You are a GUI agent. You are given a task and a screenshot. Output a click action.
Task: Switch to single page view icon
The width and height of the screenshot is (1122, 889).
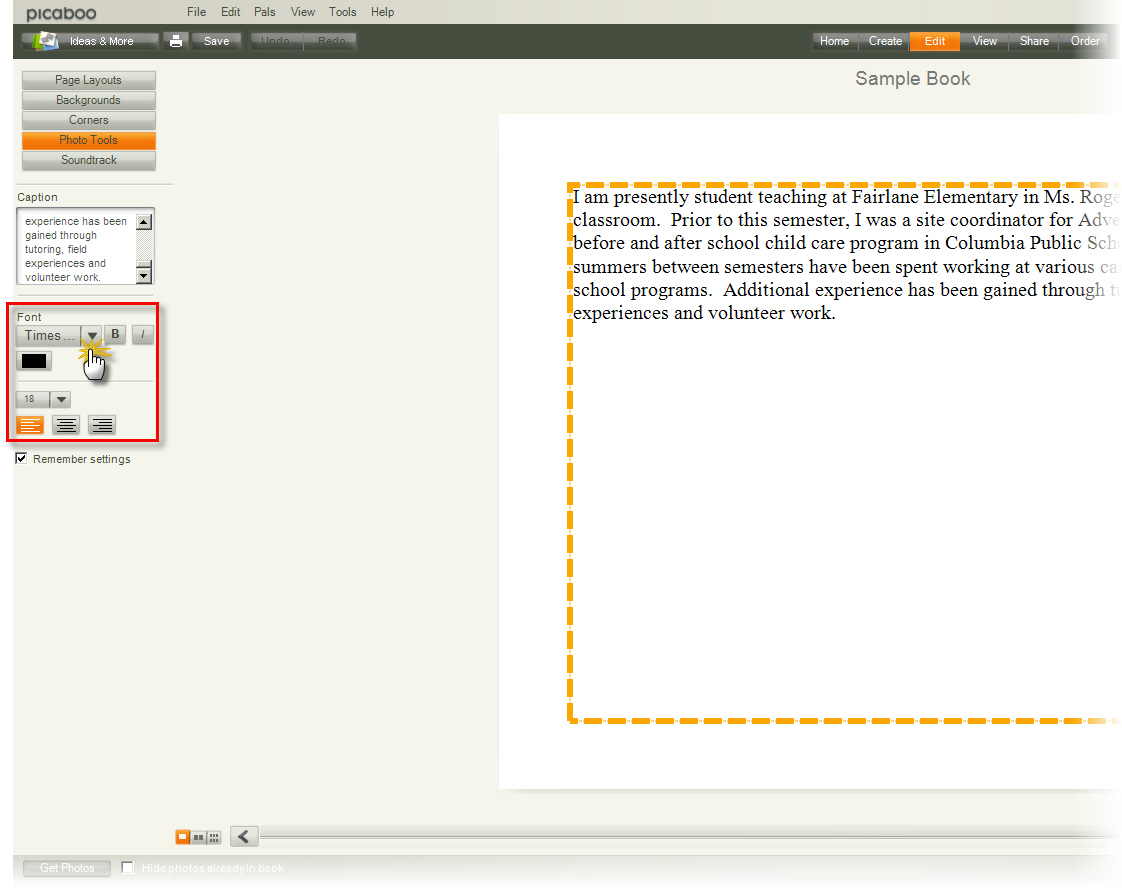click(x=183, y=837)
